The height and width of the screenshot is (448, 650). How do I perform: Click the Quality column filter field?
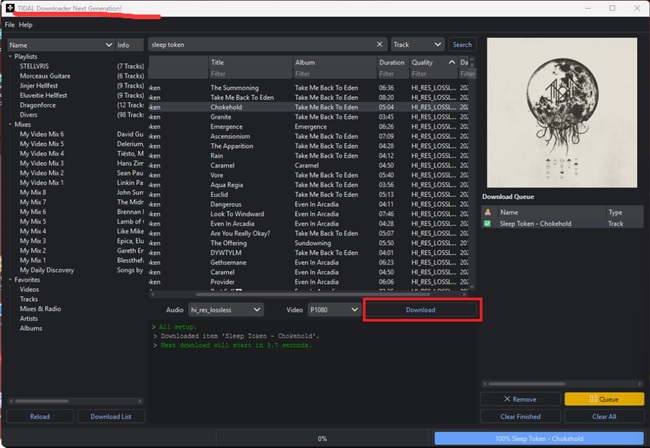tap(434, 74)
